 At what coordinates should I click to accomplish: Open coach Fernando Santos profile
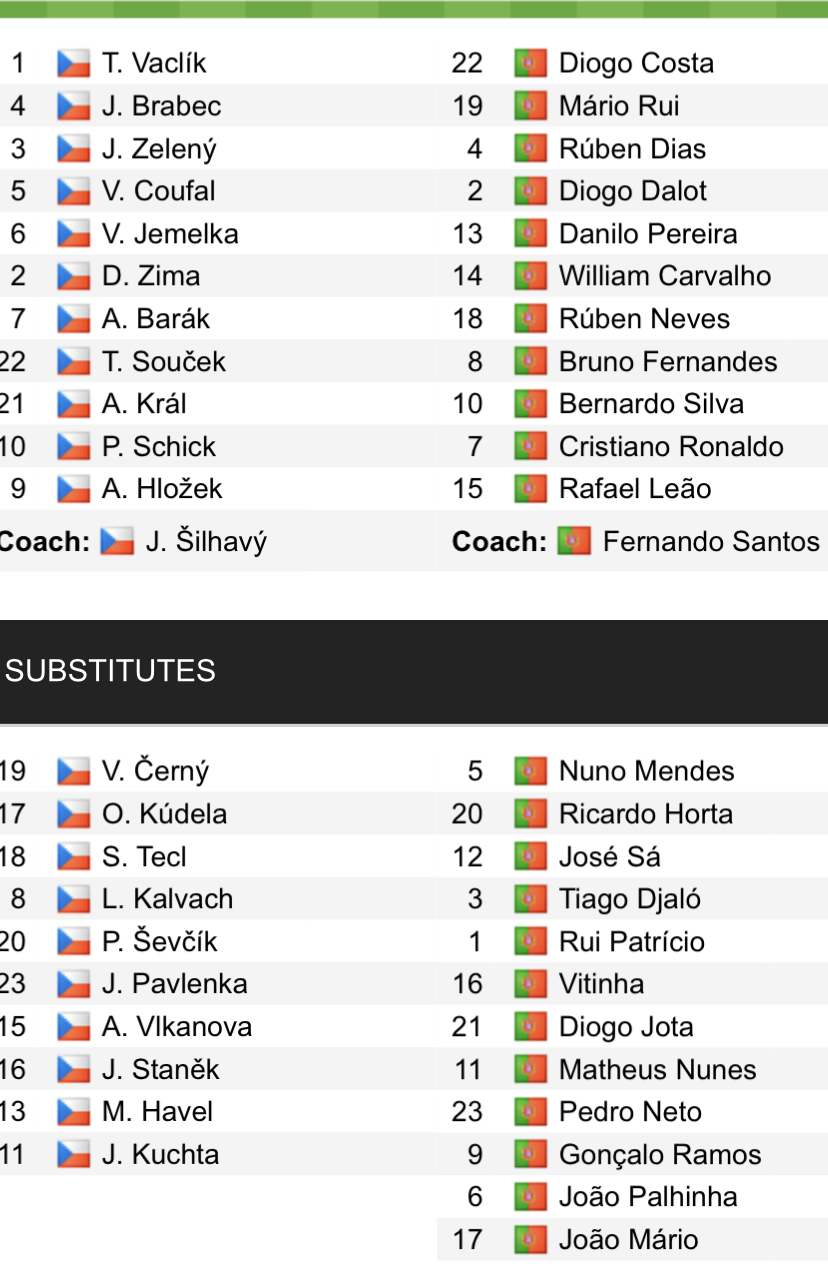[711, 542]
